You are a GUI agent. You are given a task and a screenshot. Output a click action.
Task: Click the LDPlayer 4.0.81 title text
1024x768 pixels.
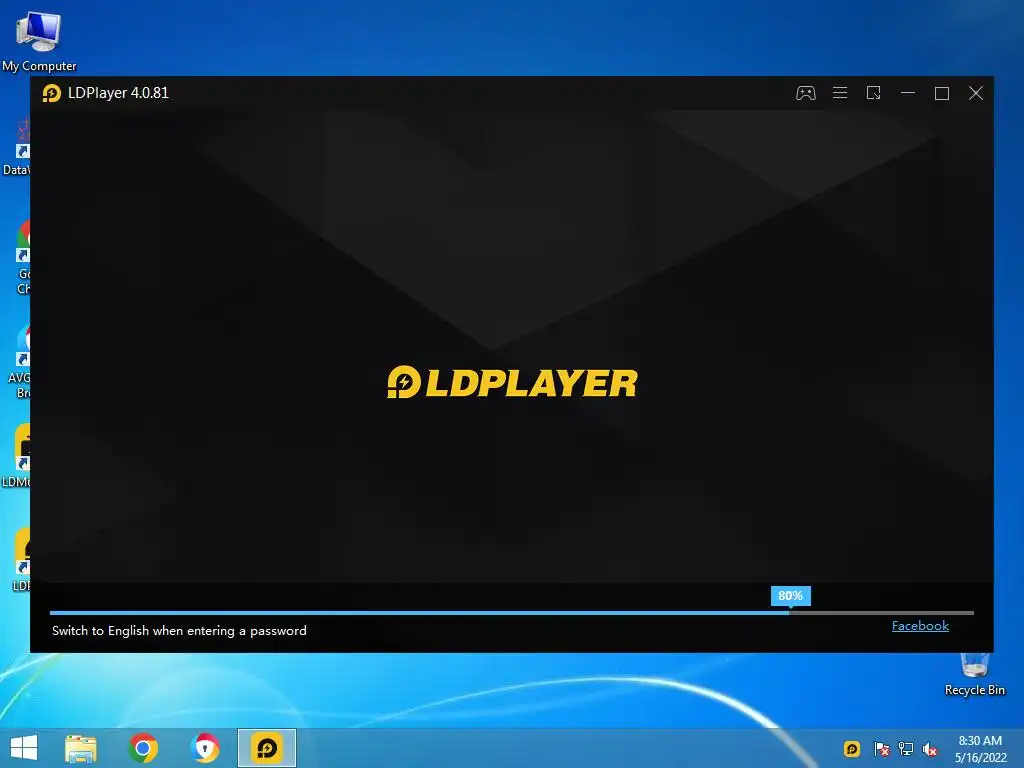coord(118,93)
